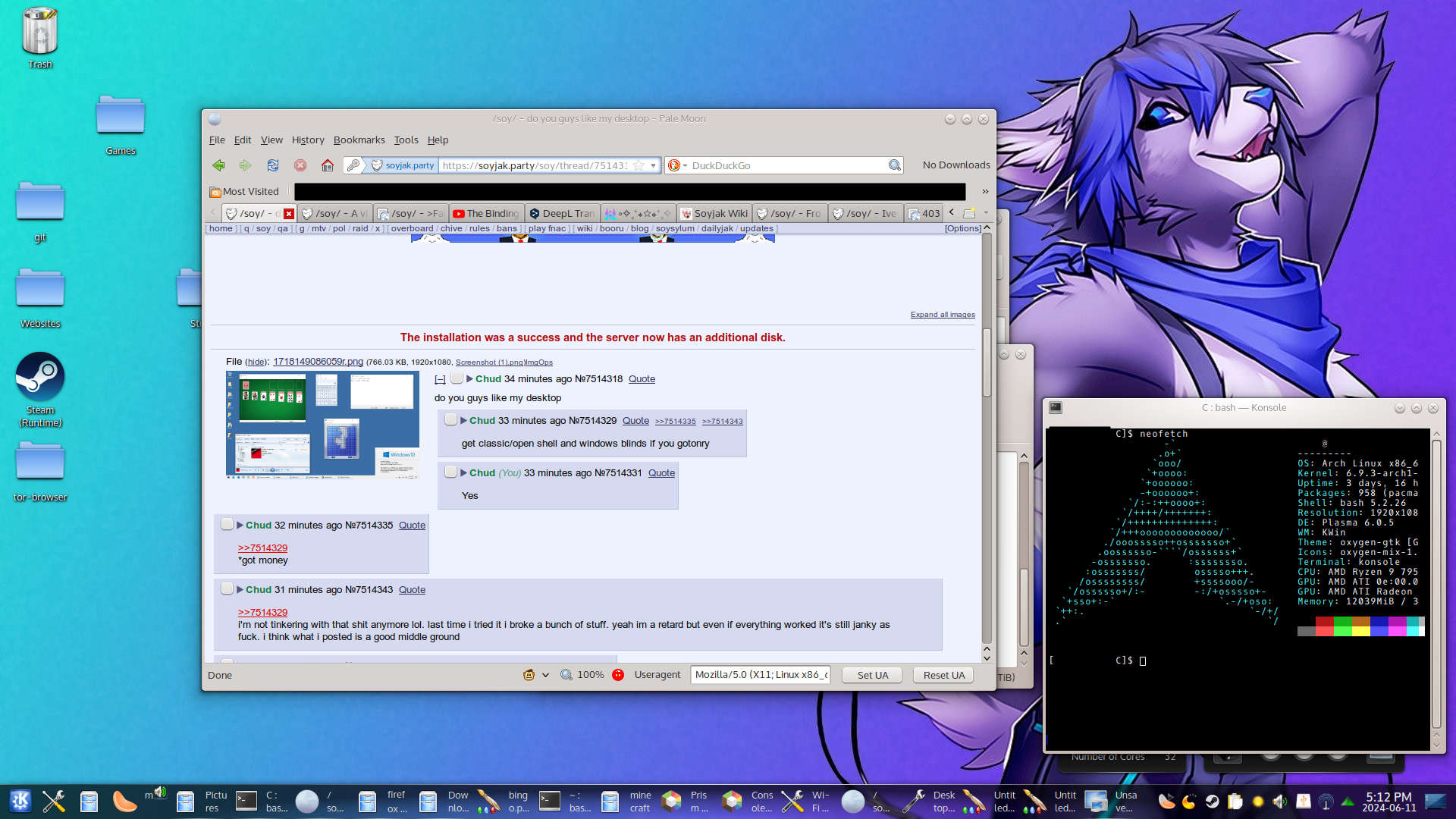Bookmark page with the star icon
1456x819 pixels.
coord(639,165)
